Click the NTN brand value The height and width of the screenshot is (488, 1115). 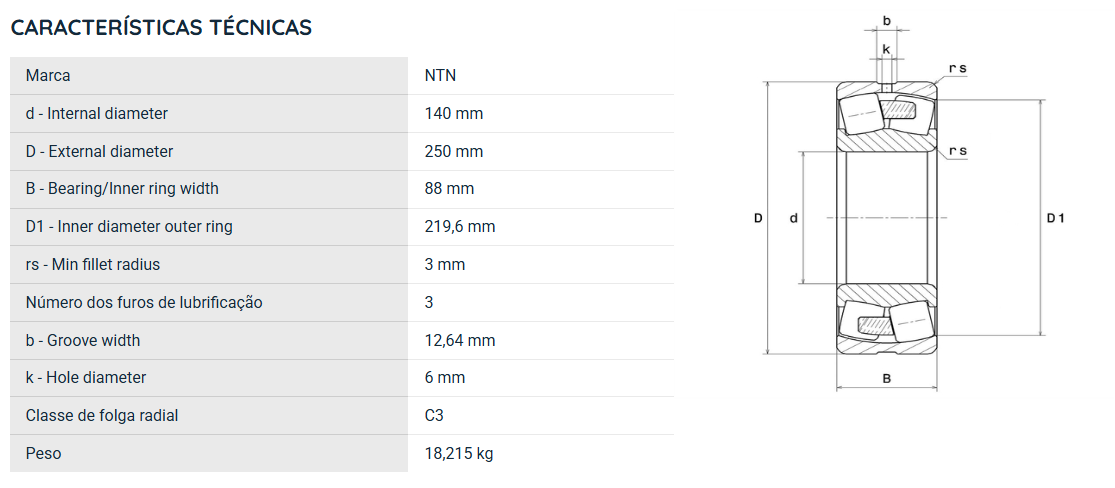[x=440, y=75]
